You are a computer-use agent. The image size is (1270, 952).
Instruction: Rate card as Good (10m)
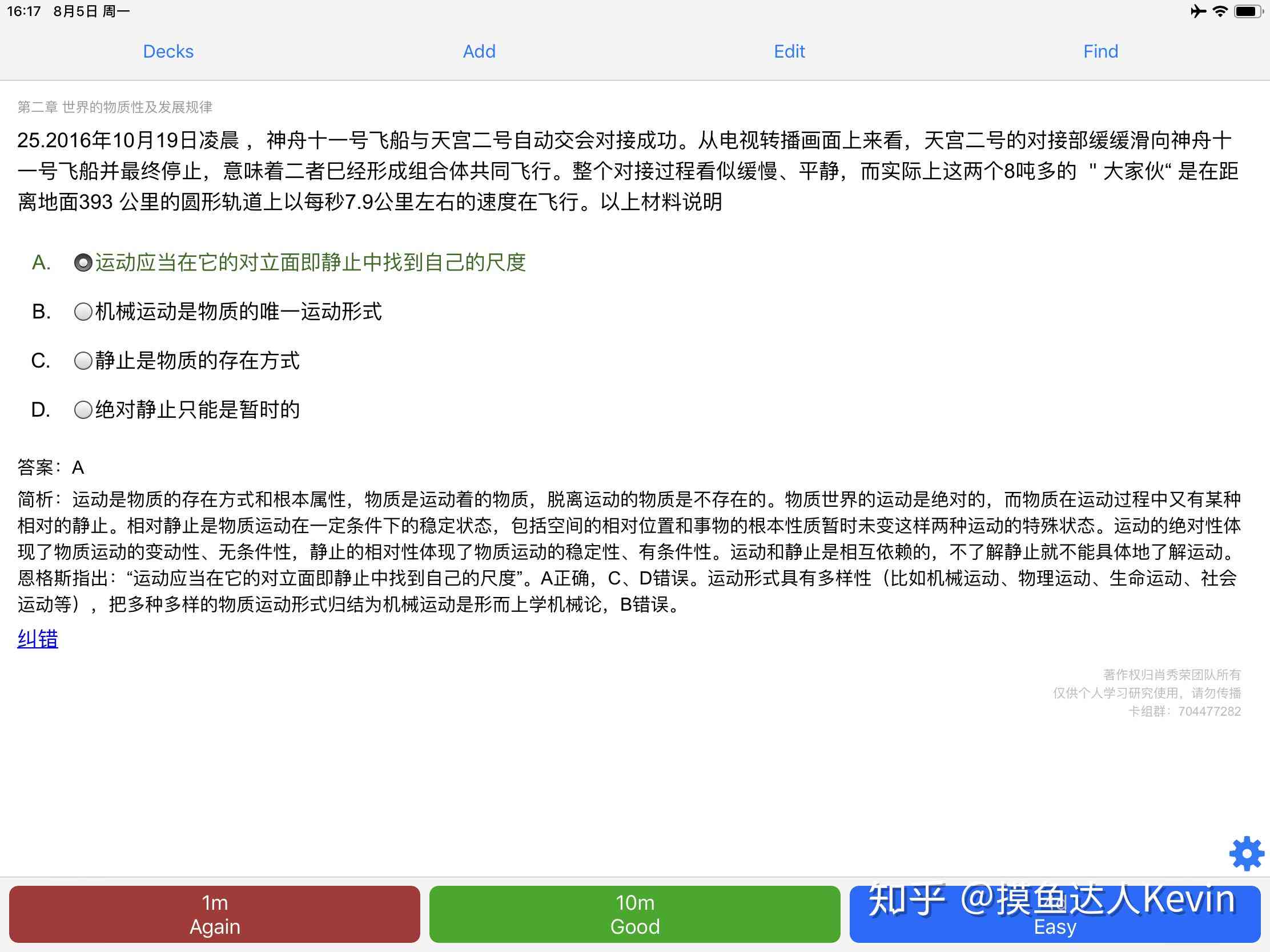coord(635,914)
